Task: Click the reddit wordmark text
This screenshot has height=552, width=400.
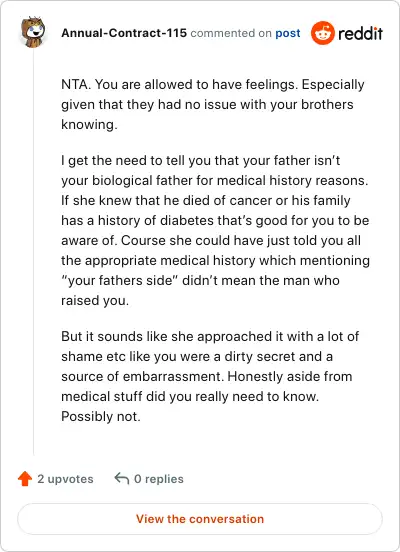Action: coord(360,34)
